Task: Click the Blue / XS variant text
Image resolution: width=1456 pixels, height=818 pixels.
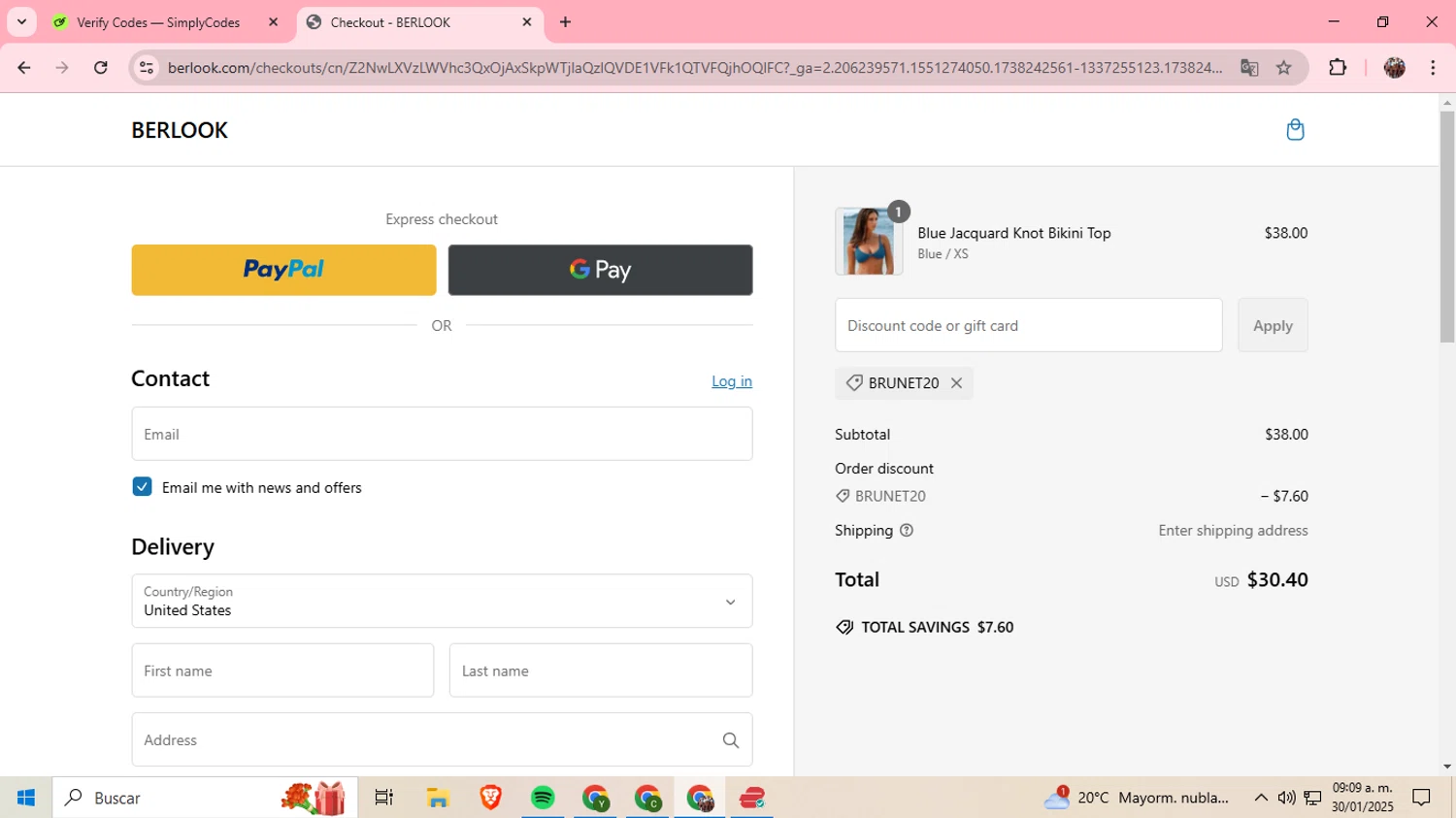Action: pyautogui.click(x=943, y=254)
